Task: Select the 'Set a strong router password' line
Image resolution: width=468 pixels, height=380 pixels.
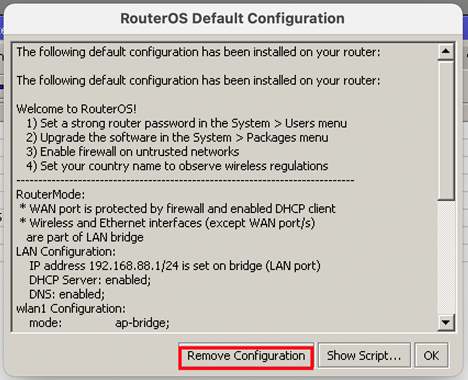Action: pyautogui.click(x=187, y=123)
